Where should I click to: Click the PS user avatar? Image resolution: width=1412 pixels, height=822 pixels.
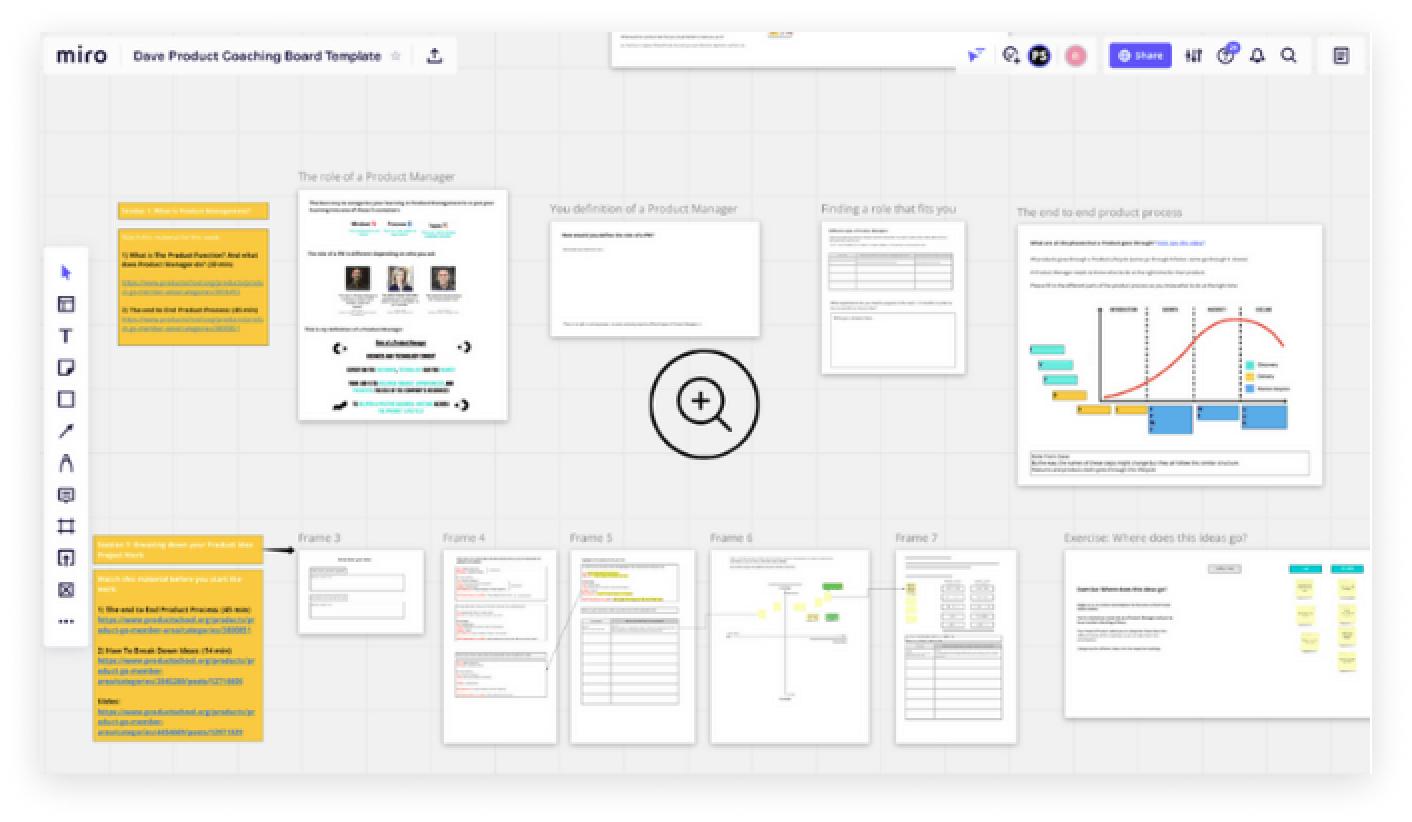tap(1040, 56)
